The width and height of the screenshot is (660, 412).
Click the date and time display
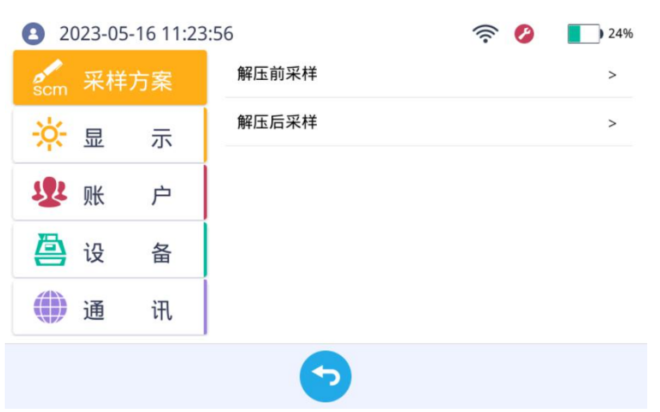click(x=146, y=34)
